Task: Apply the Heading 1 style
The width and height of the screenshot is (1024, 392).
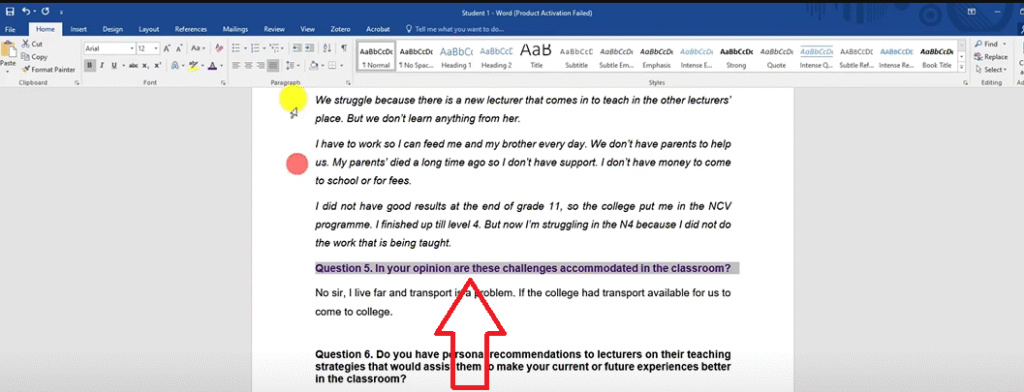Action: click(x=456, y=57)
